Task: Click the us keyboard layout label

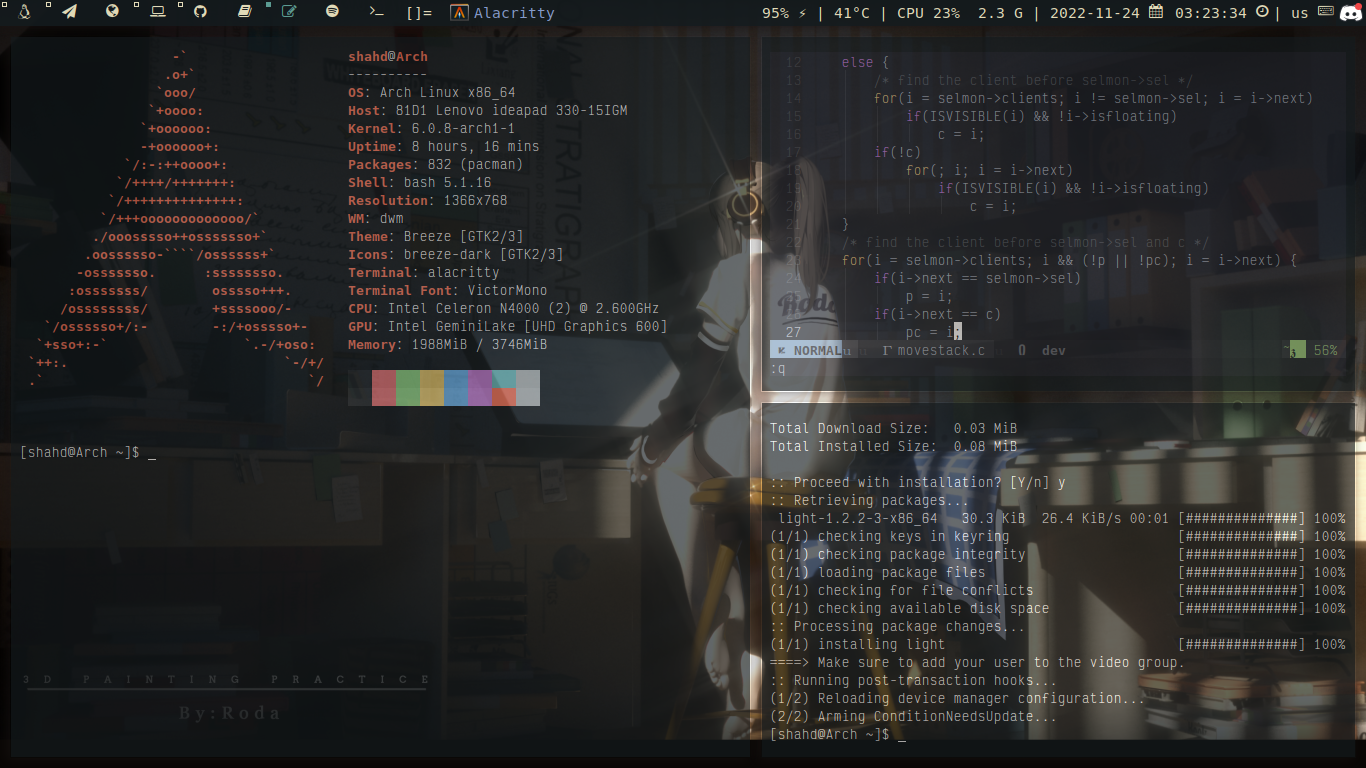Action: (x=1300, y=13)
